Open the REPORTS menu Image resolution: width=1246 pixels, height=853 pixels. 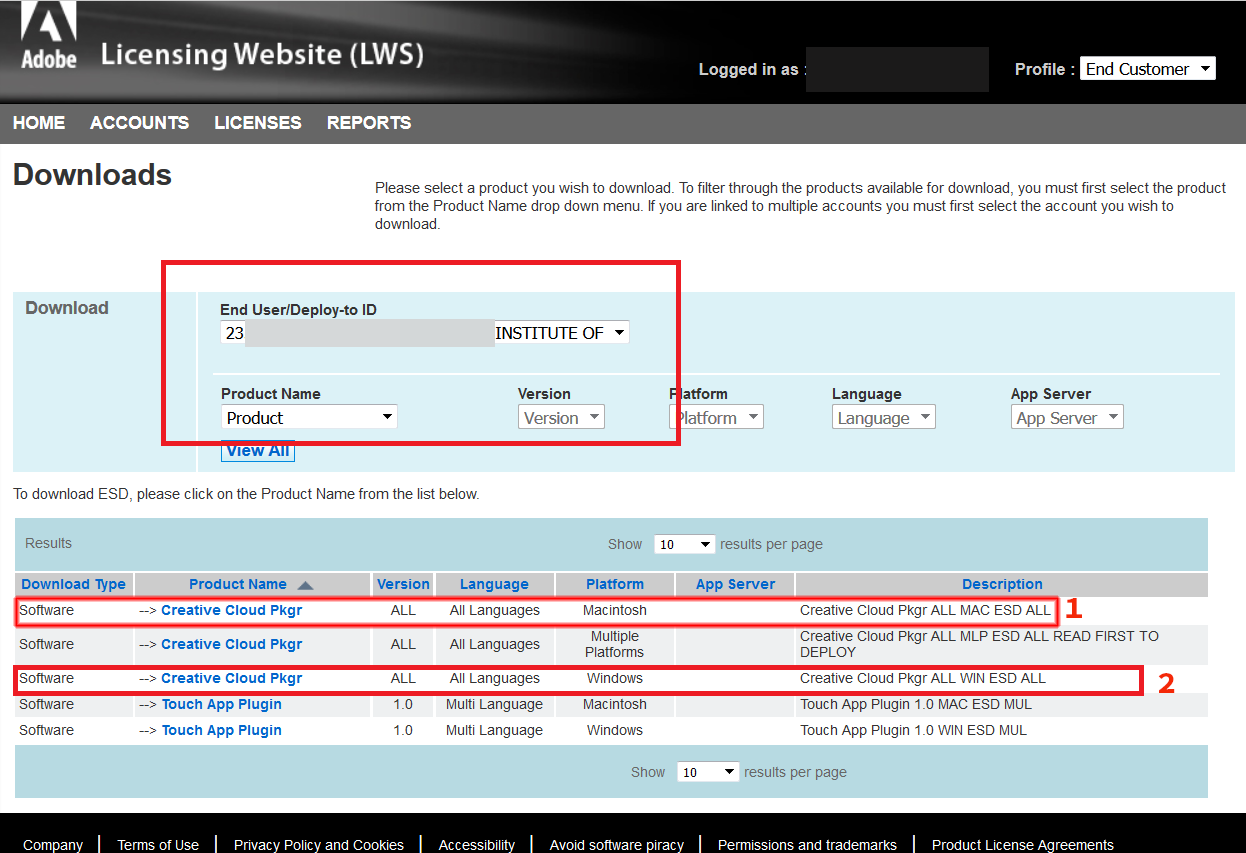click(x=369, y=123)
